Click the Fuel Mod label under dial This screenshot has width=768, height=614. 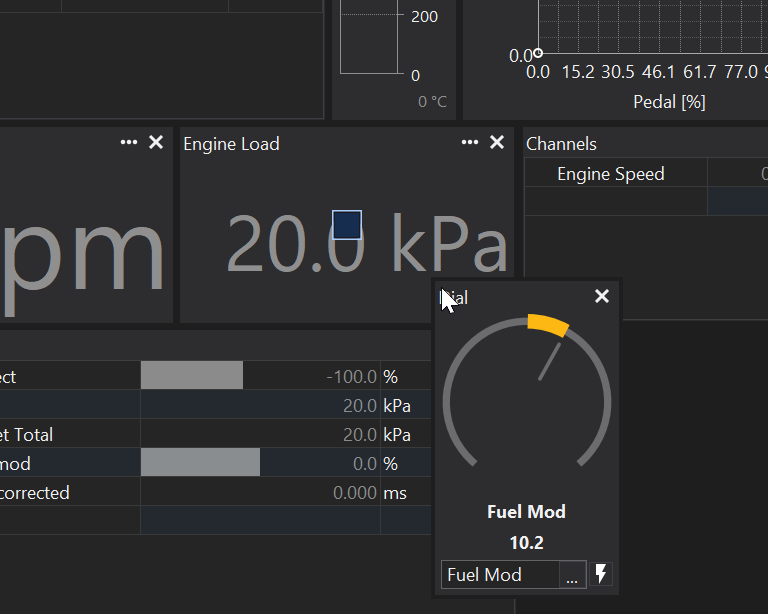[526, 512]
